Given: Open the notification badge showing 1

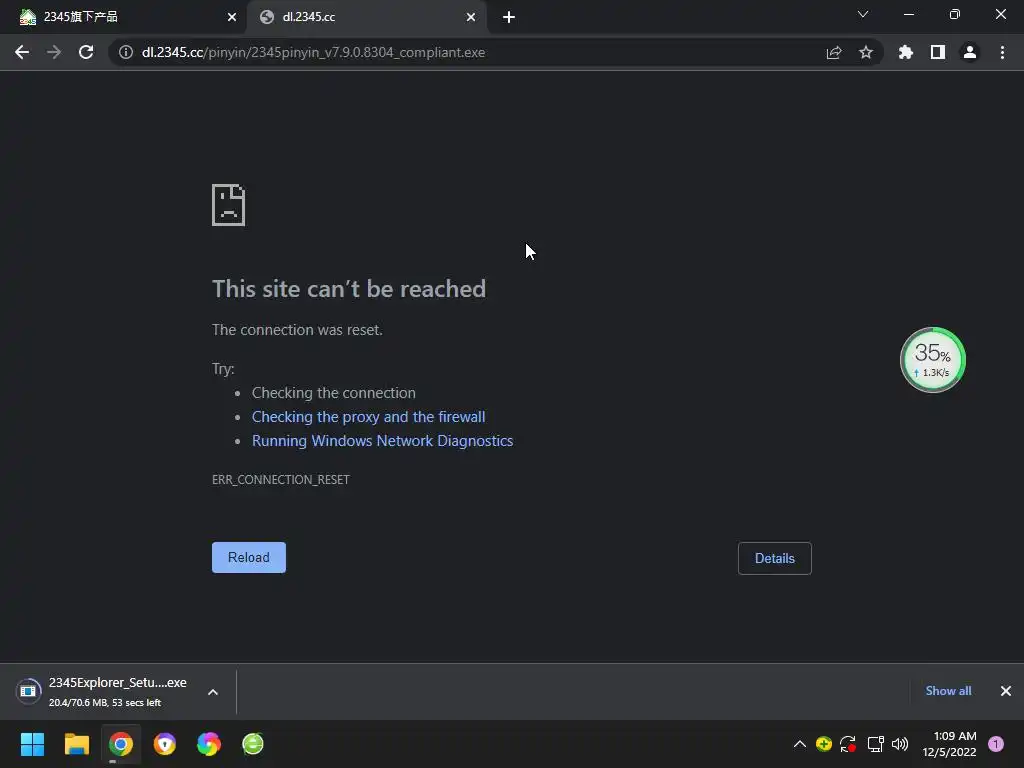Looking at the screenshot, I should [x=996, y=744].
